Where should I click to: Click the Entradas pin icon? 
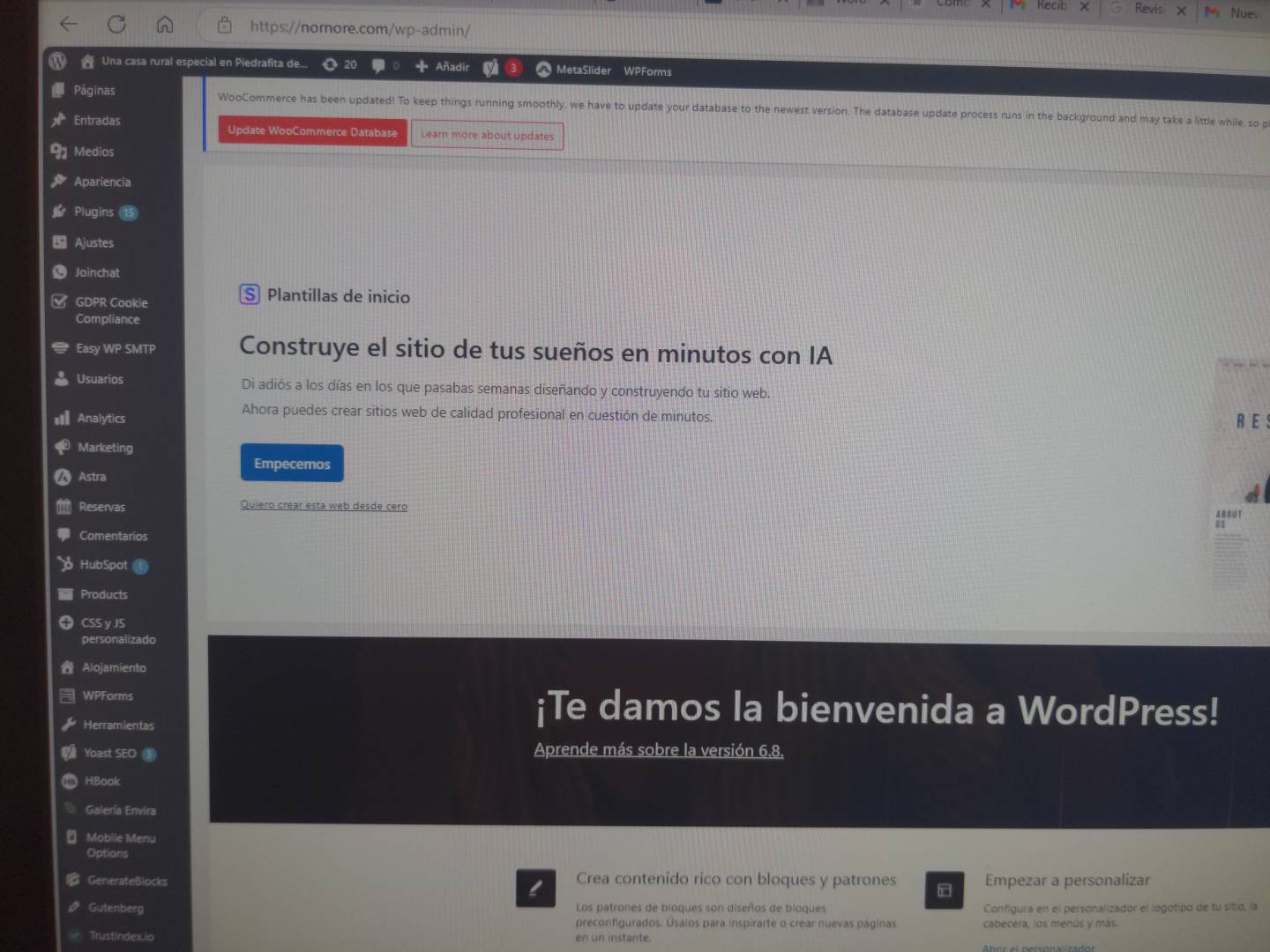pos(59,119)
